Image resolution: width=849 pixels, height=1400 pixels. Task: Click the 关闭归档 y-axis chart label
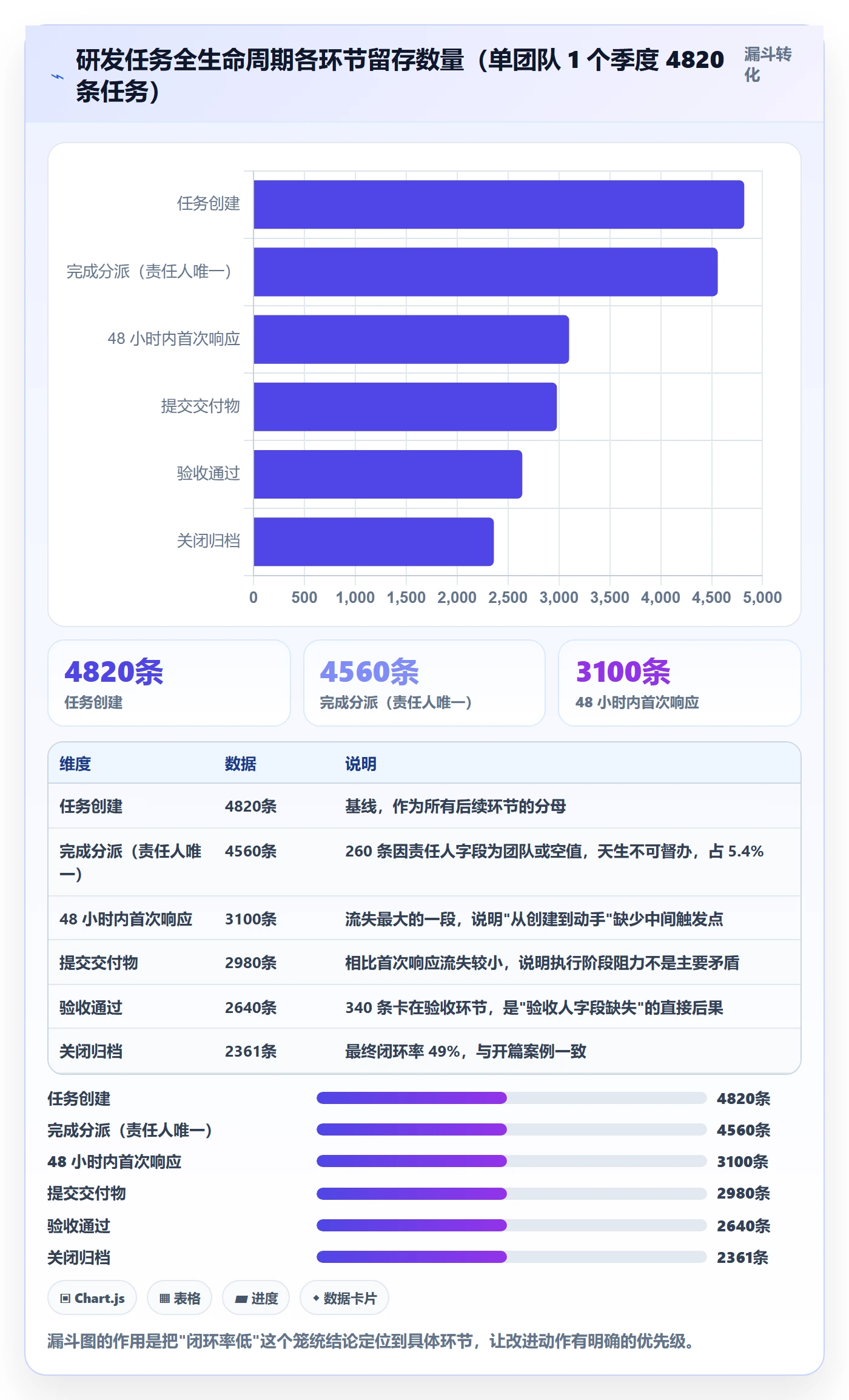pyautogui.click(x=208, y=541)
